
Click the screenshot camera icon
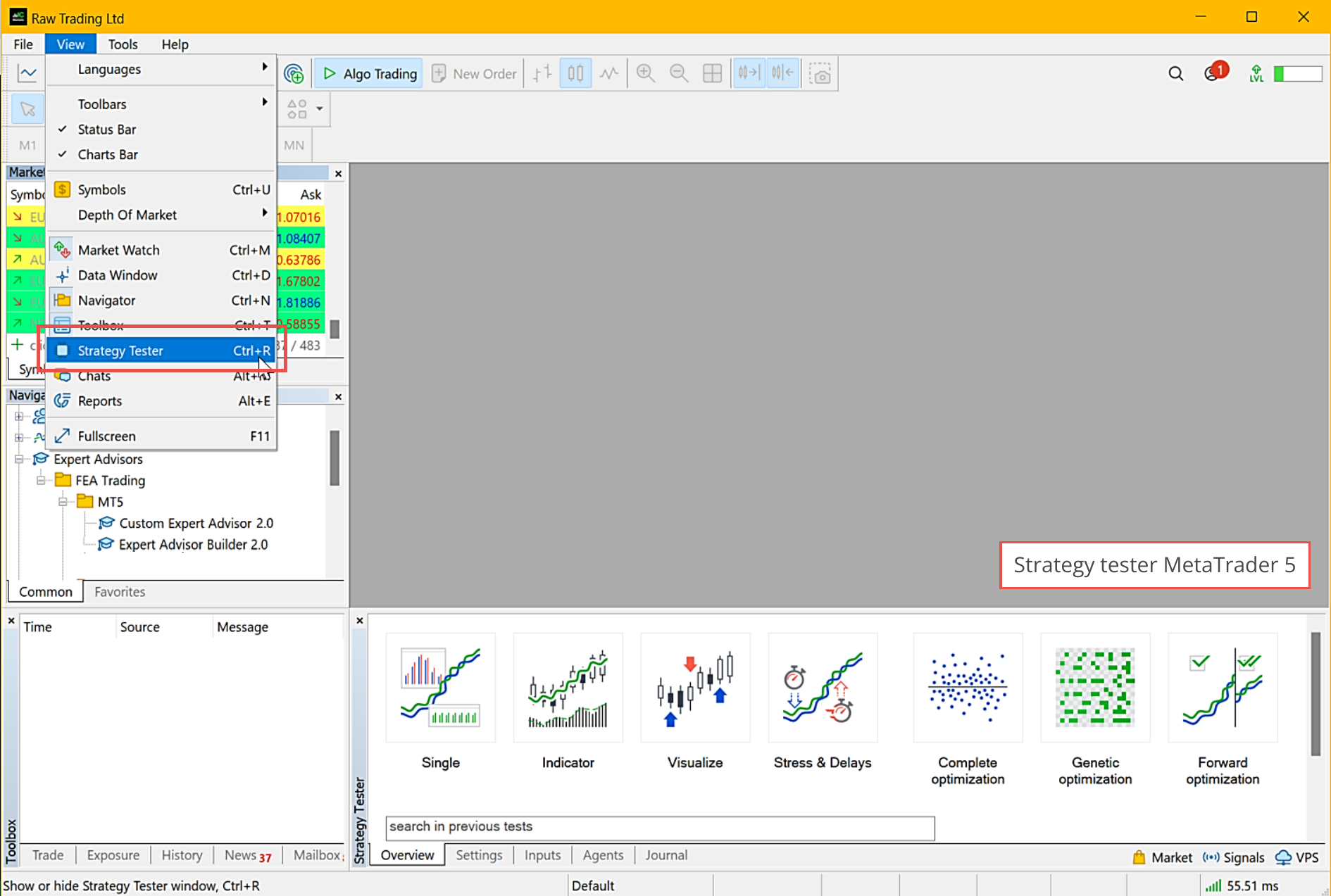coord(820,73)
